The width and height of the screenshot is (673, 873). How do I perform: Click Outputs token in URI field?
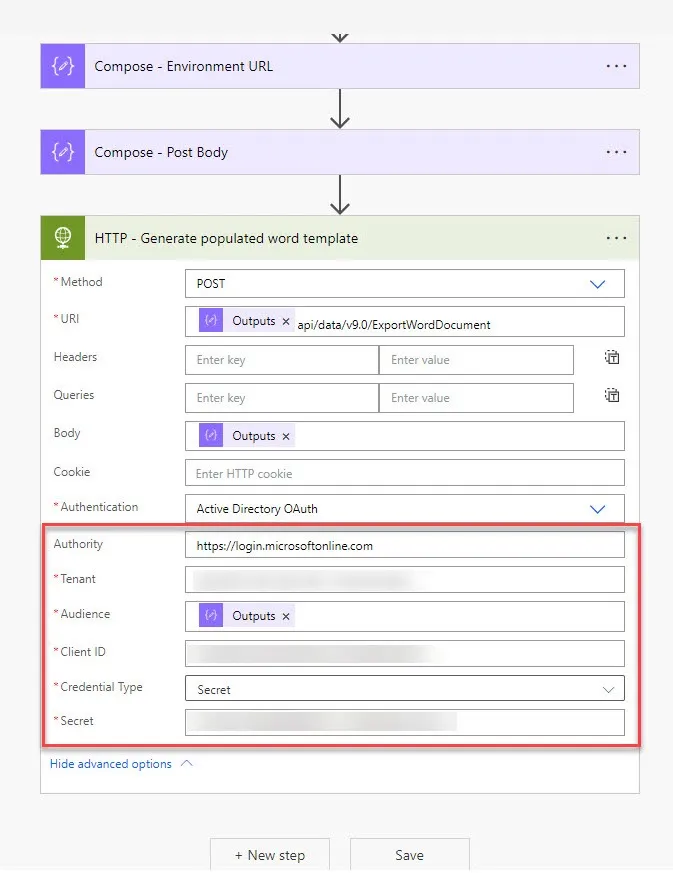click(x=246, y=321)
